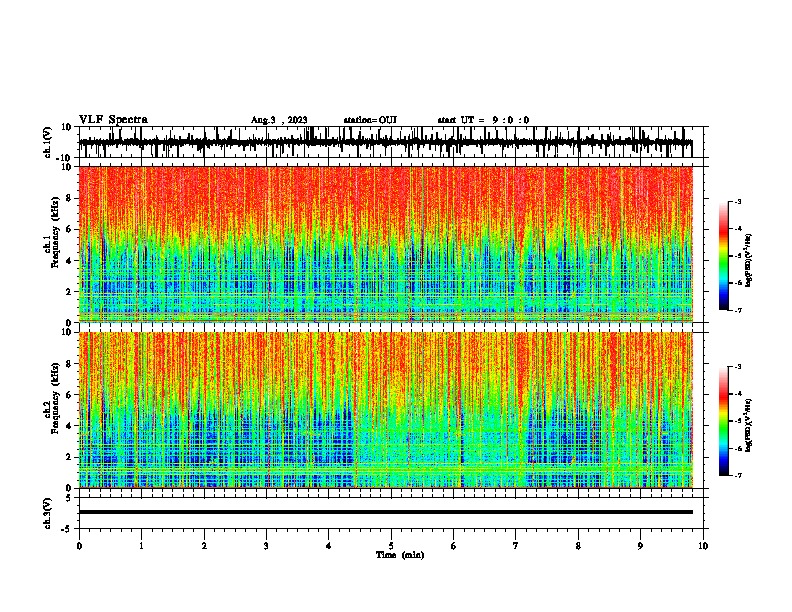Click the "-10" tick on ch.1(V) axis
The image size is (792, 612).
pos(65,158)
